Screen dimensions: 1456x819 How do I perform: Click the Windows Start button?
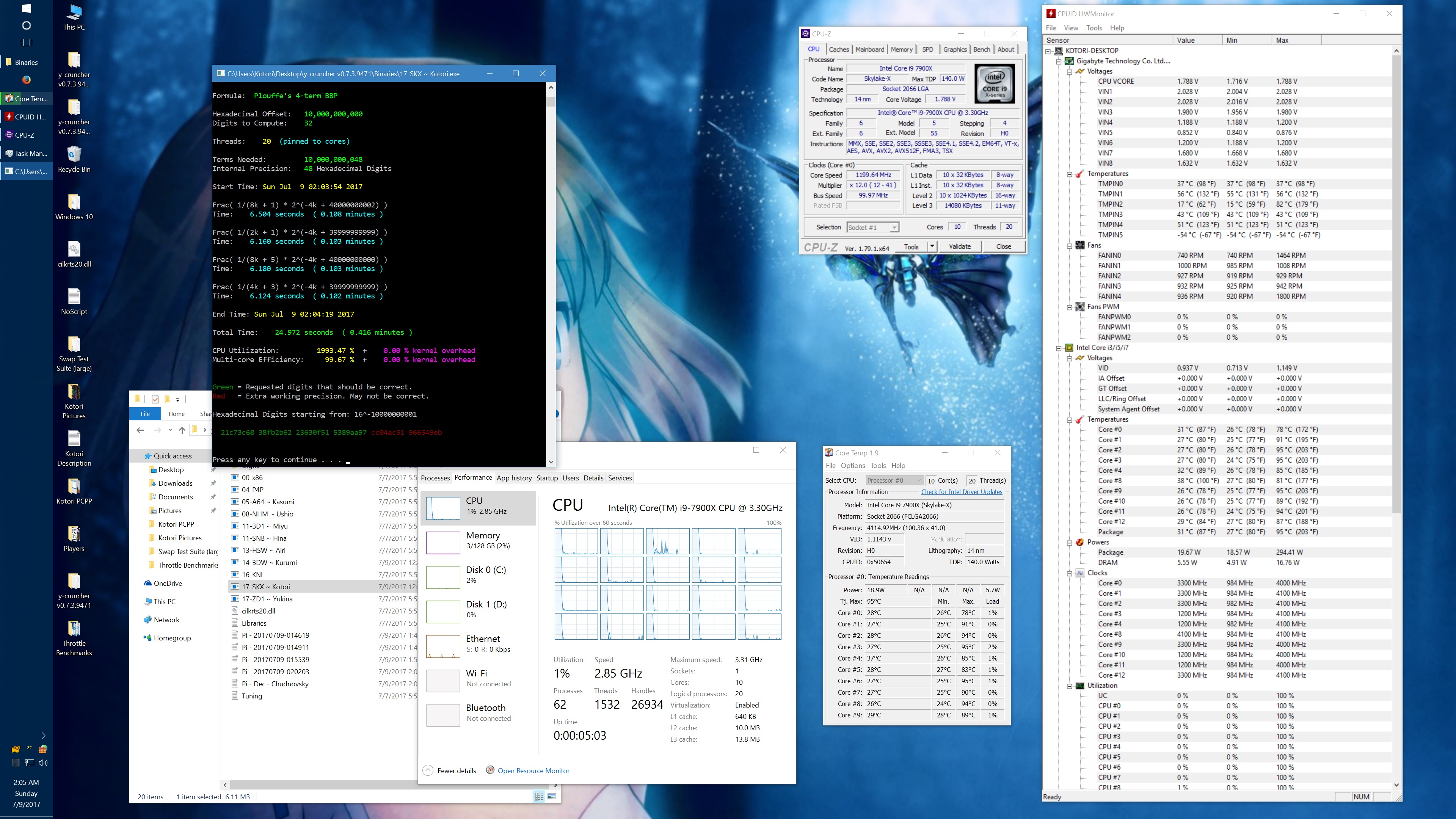(26, 8)
